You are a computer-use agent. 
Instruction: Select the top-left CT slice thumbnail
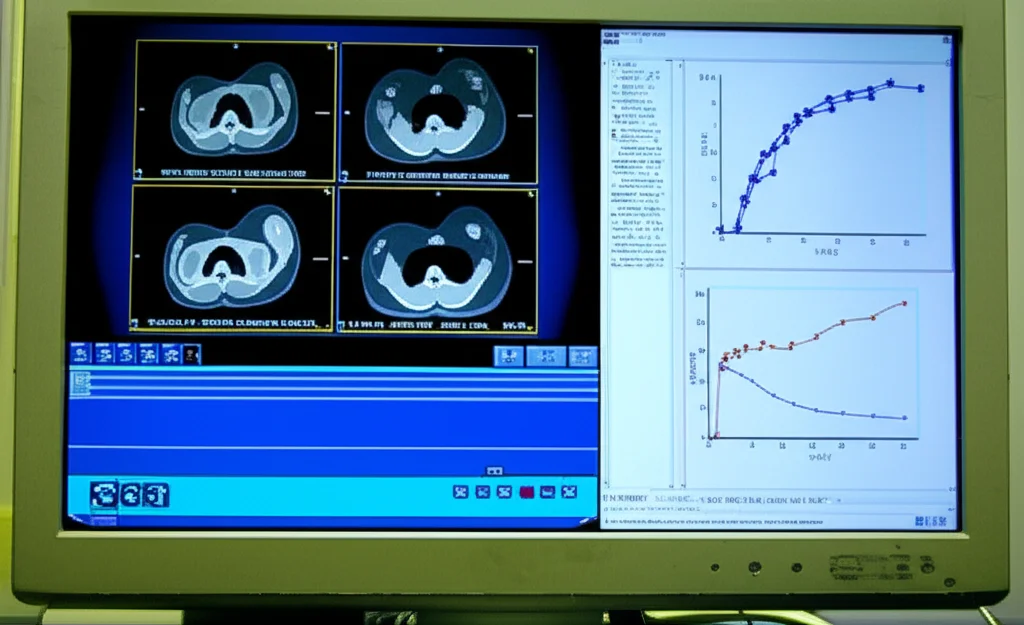pyautogui.click(x=235, y=110)
